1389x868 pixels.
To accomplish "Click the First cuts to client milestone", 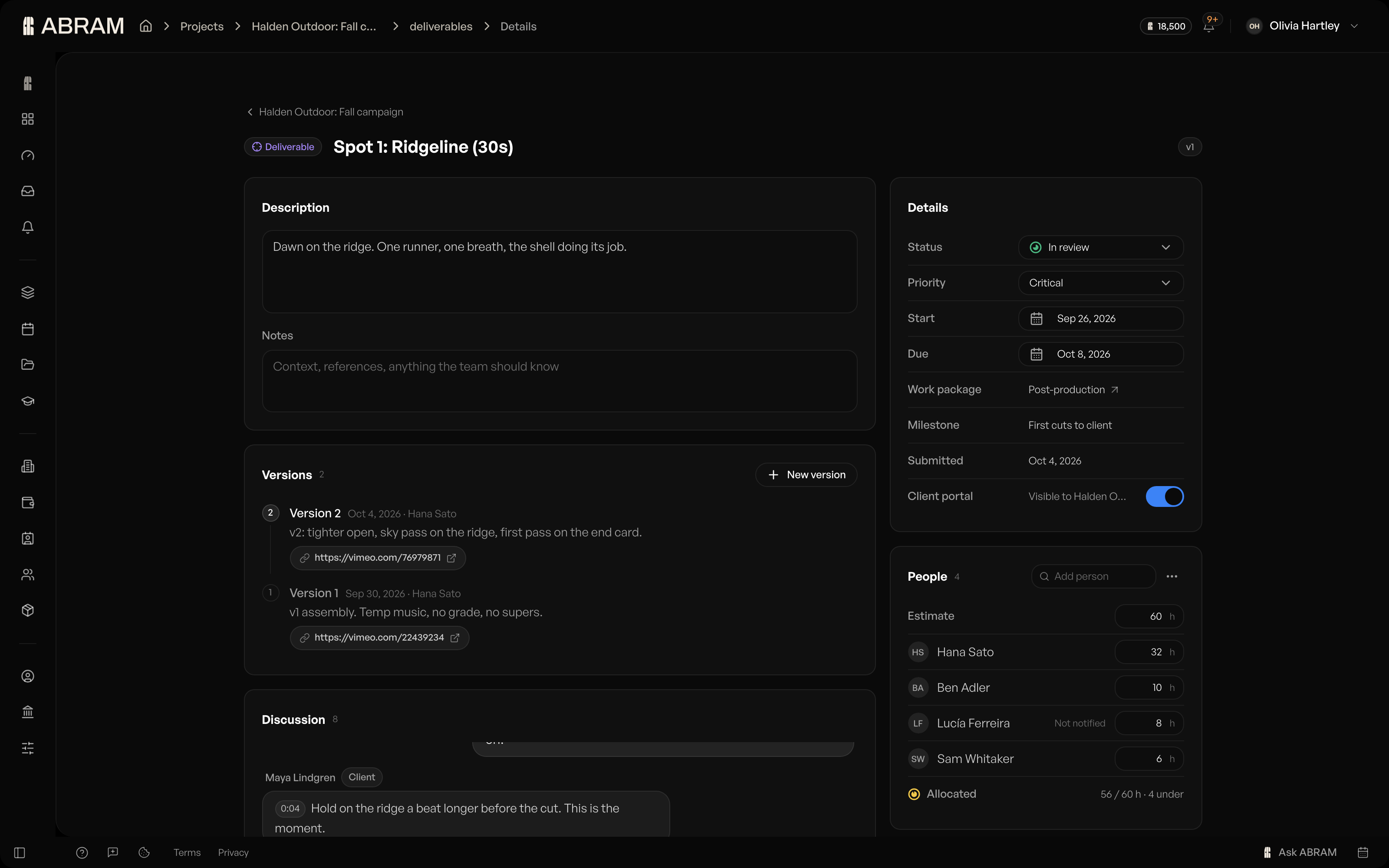I will 1070,425.
